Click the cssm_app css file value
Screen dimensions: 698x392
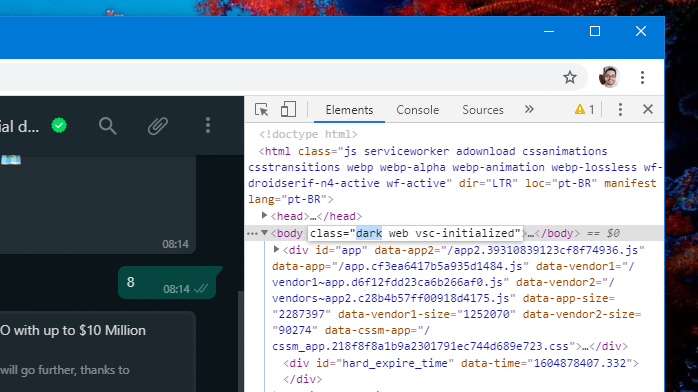click(421, 346)
